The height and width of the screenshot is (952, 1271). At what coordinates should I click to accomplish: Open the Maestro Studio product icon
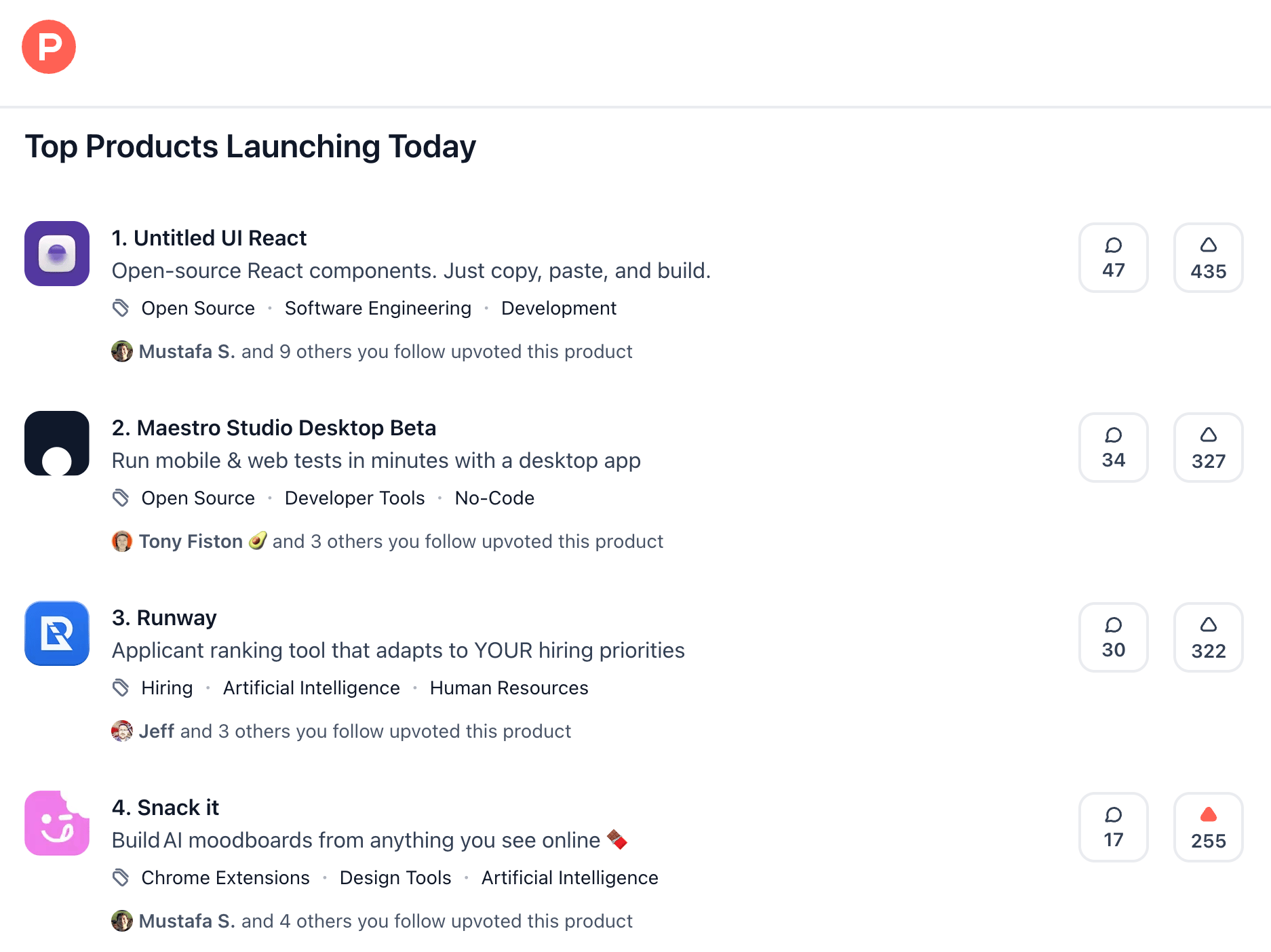pos(57,443)
